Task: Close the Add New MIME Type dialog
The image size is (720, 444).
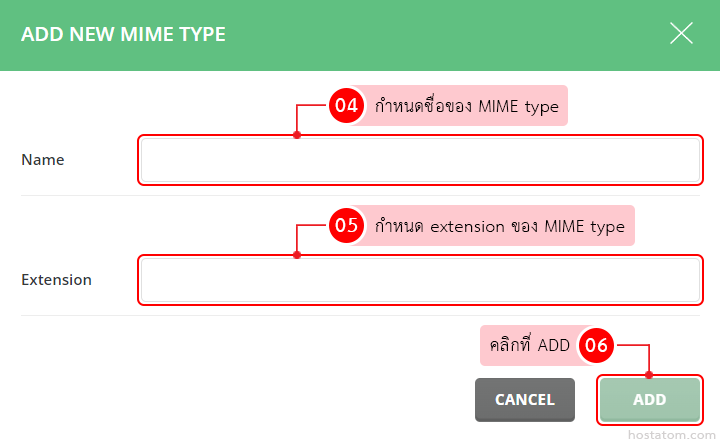Action: point(681,34)
